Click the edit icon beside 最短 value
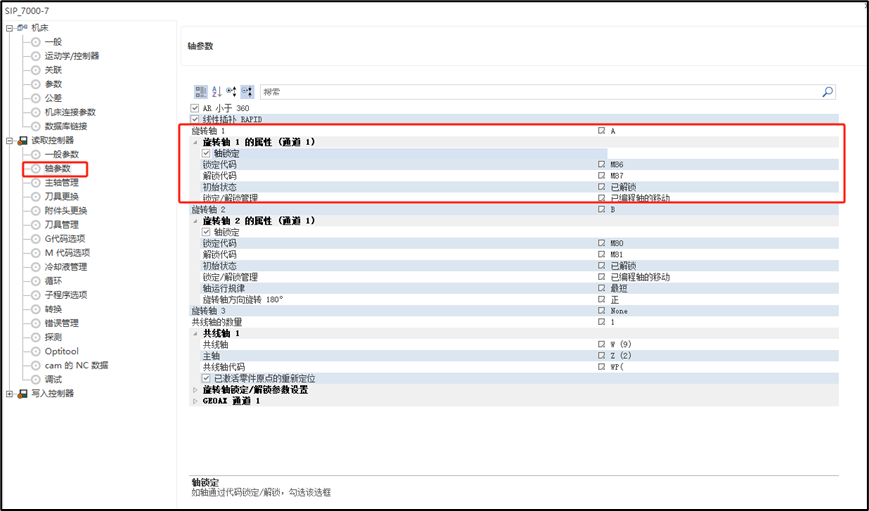 tap(601, 288)
